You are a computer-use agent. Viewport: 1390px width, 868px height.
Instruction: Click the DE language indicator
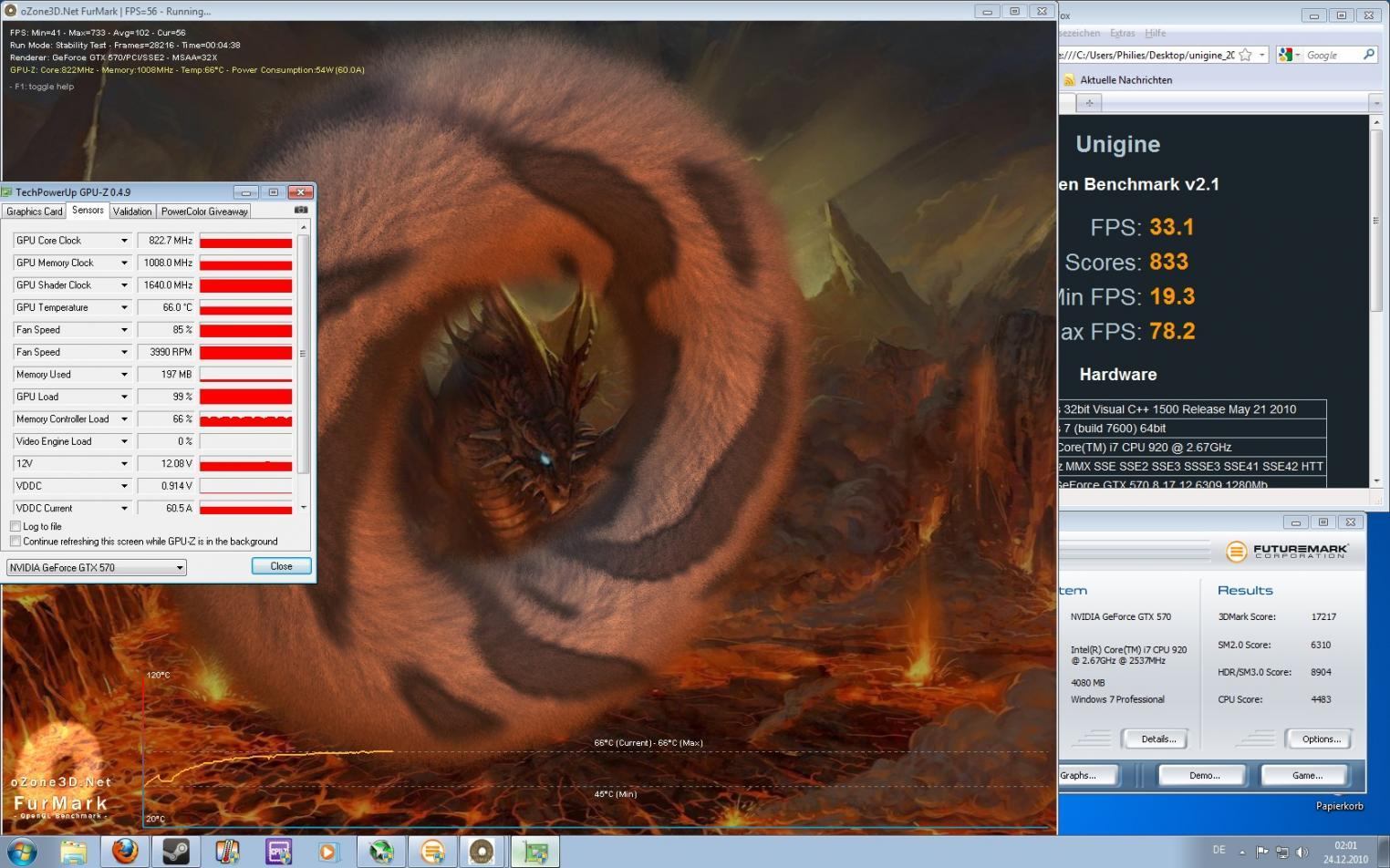[x=1219, y=850]
